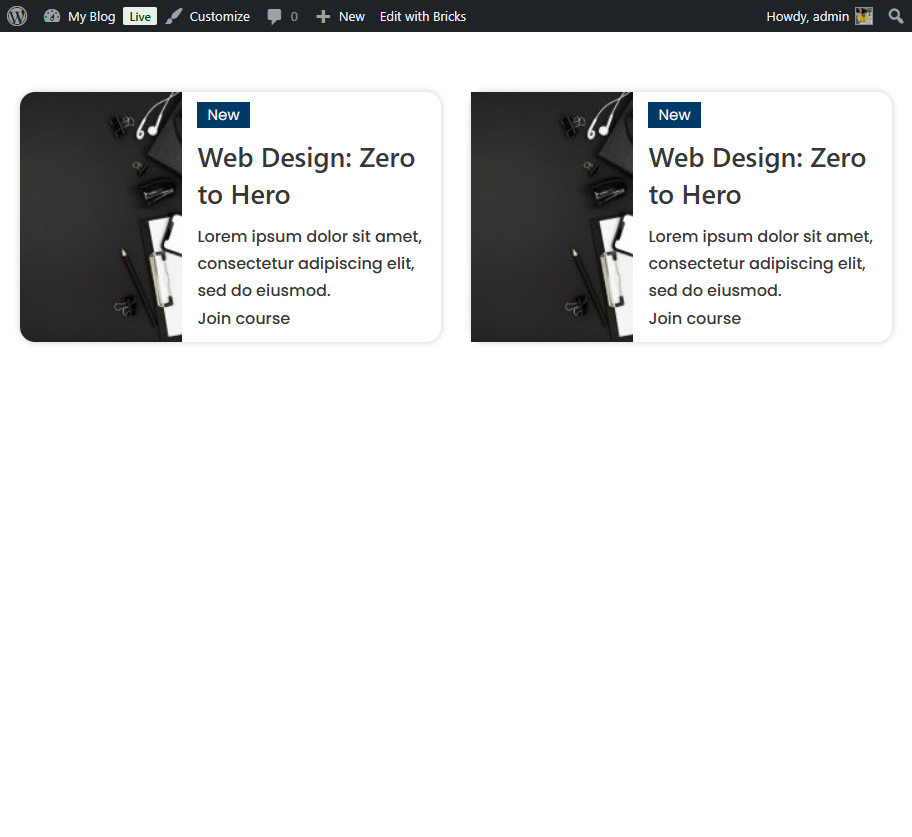The image size is (912, 837).
Task: Click the plus icon next to New
Action: tap(323, 17)
